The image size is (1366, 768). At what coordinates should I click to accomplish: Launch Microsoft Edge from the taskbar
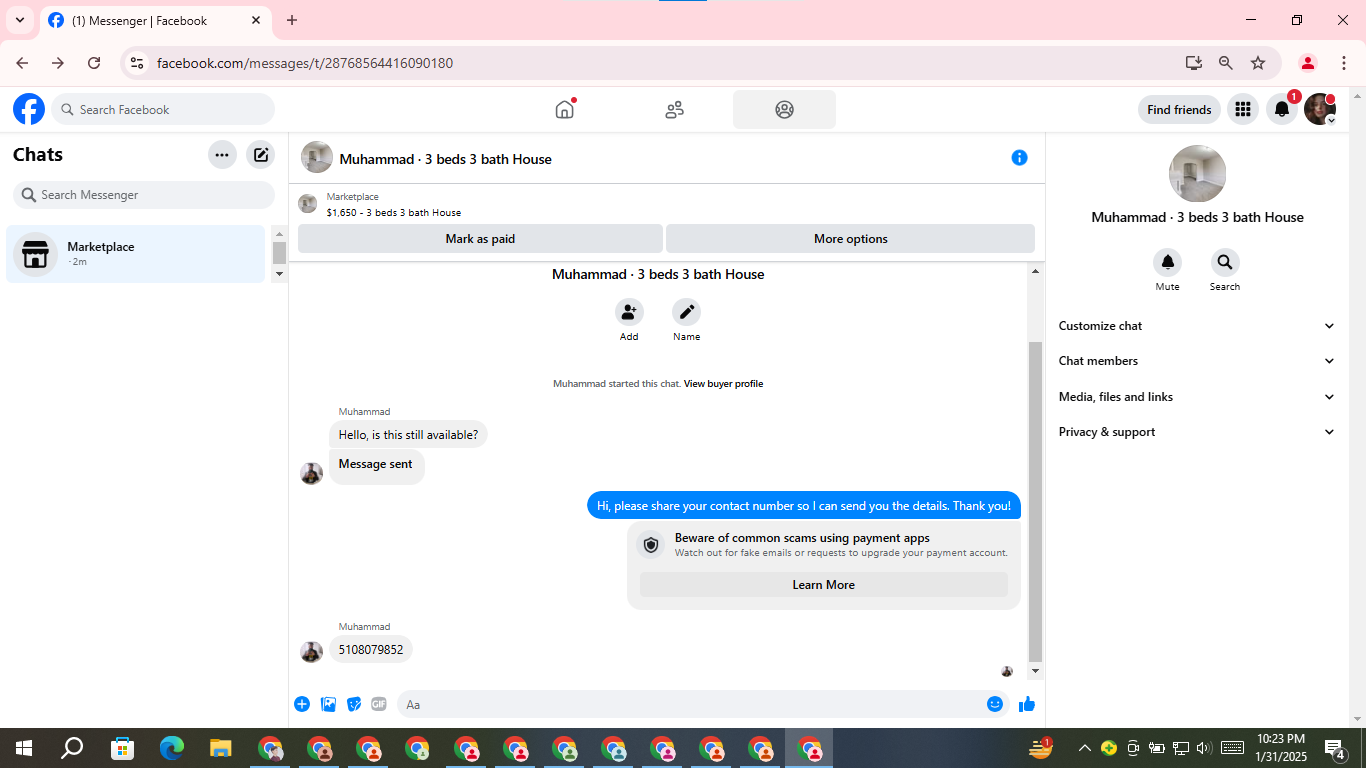(172, 748)
